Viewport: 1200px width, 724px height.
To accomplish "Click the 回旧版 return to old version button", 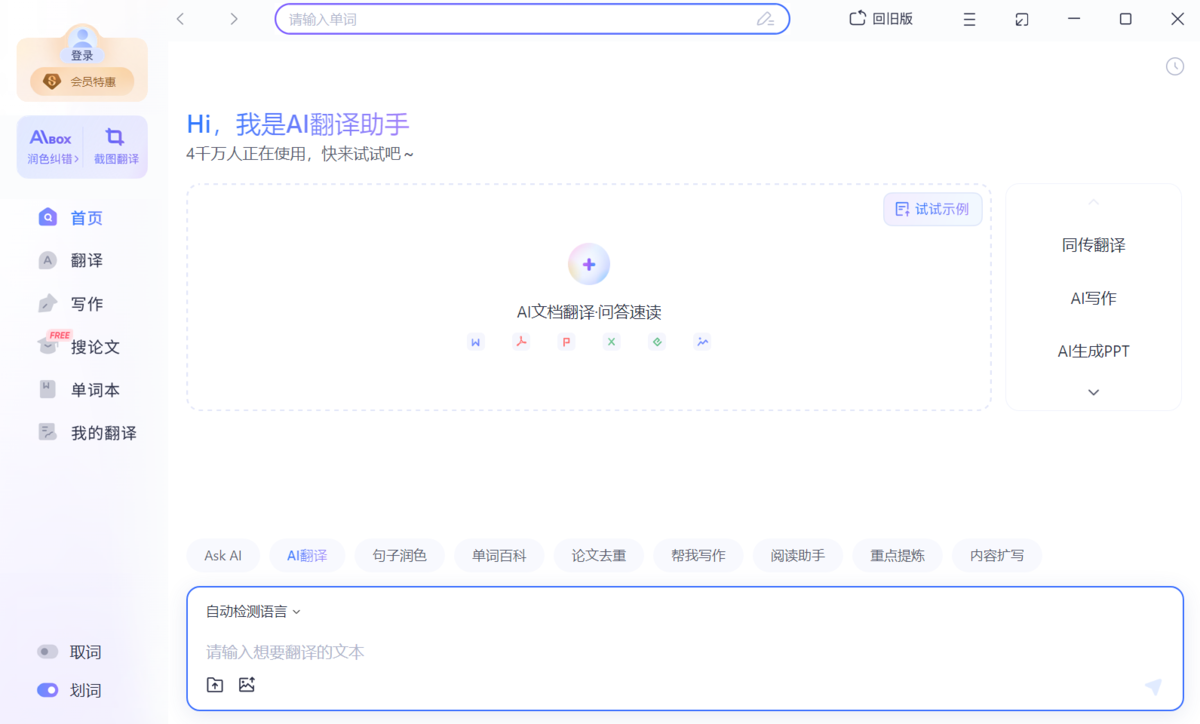I will (881, 18).
